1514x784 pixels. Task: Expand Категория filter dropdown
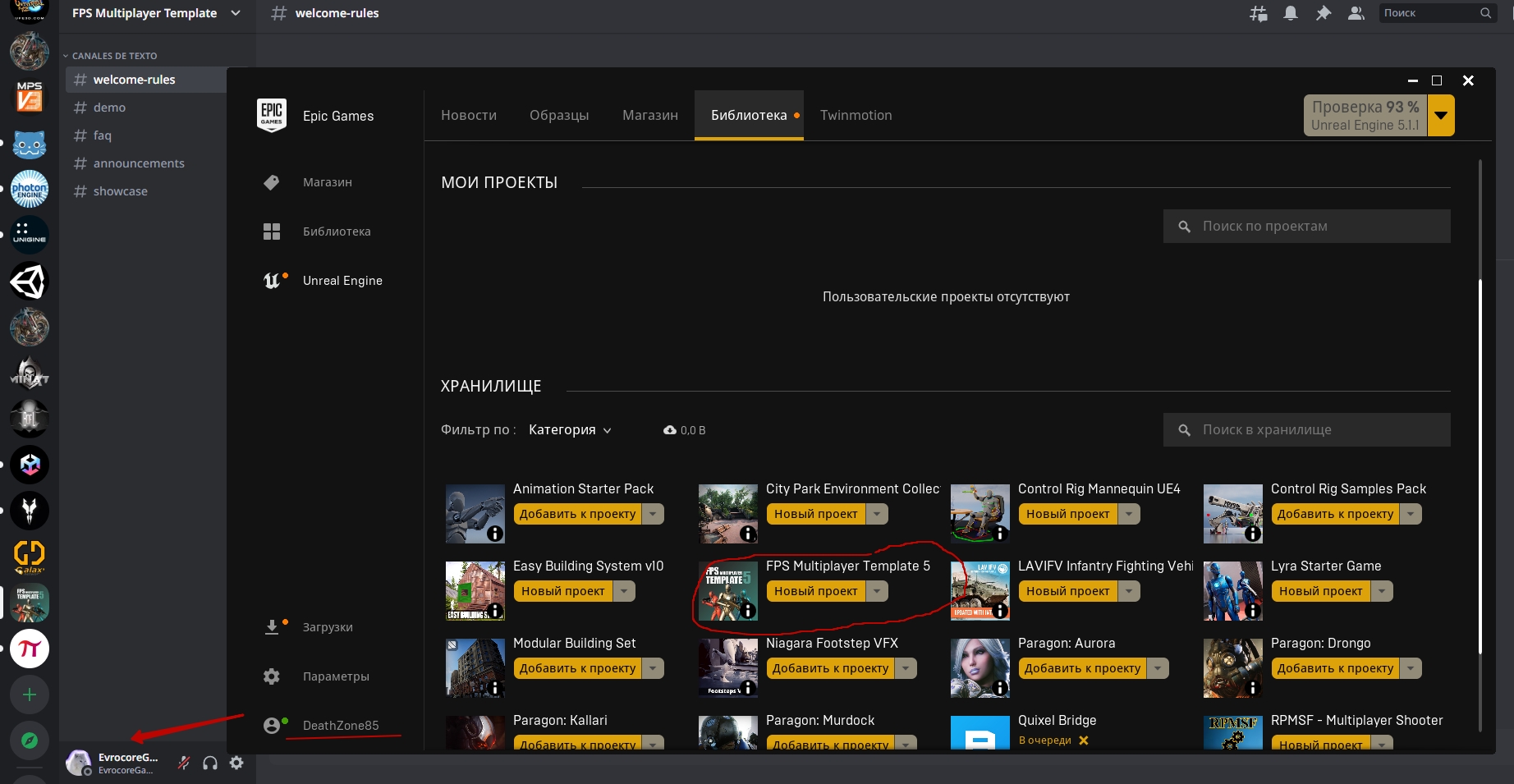[570, 430]
